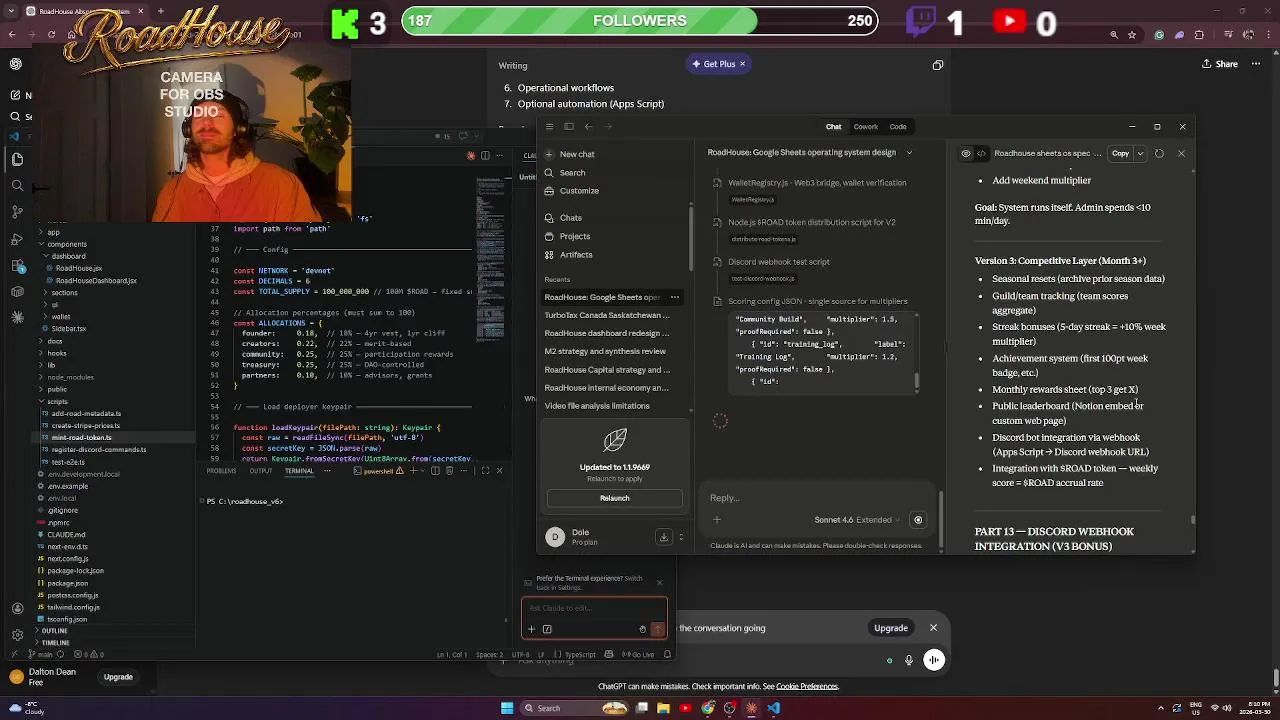Open the Claude hamburger menu
This screenshot has width=1280, height=720.
click(x=549, y=126)
